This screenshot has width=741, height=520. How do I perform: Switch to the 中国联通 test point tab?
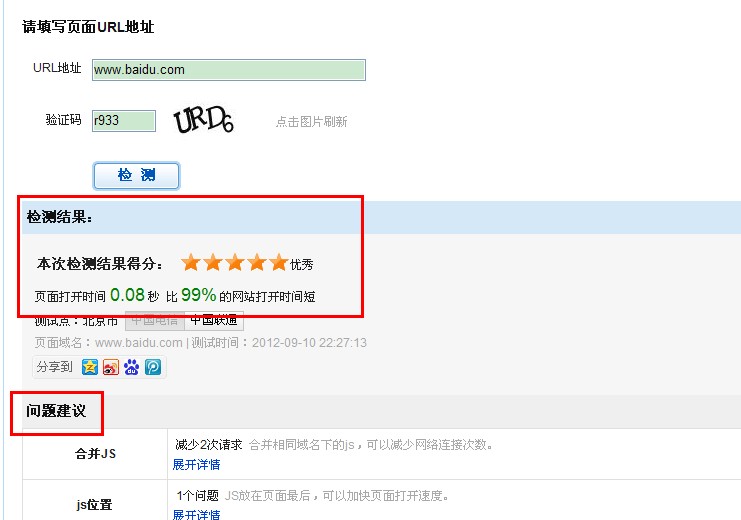(214, 321)
